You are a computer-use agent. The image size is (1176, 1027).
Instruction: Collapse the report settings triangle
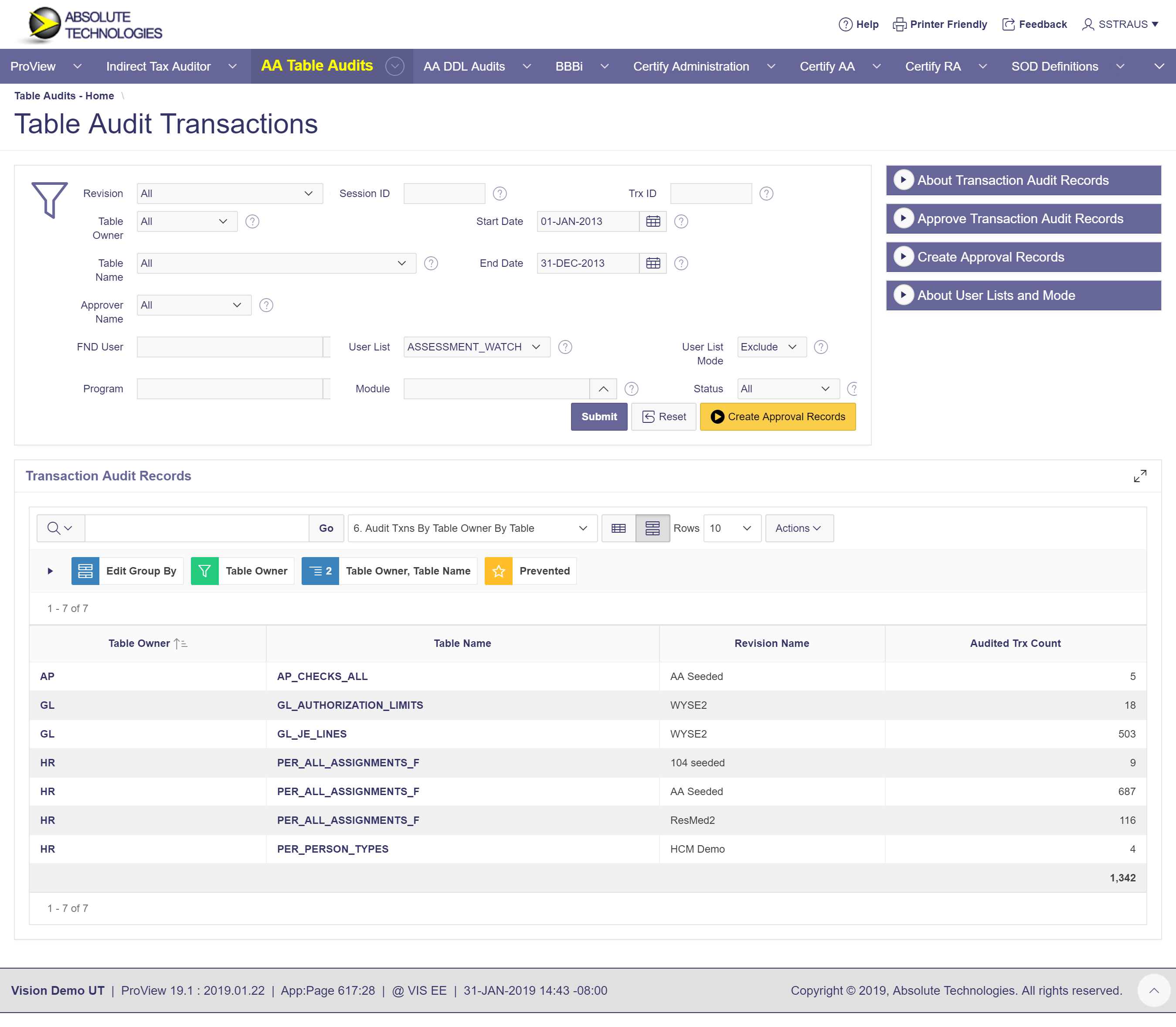point(51,571)
